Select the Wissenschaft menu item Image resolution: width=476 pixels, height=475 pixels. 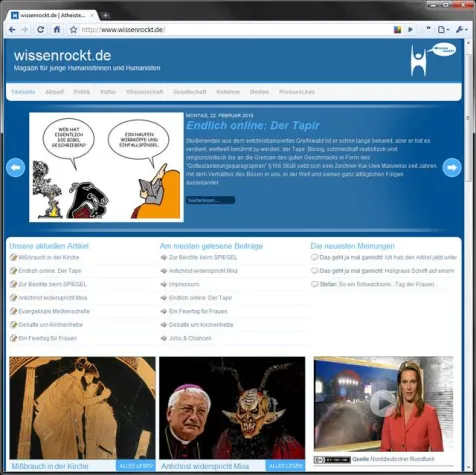tap(145, 92)
